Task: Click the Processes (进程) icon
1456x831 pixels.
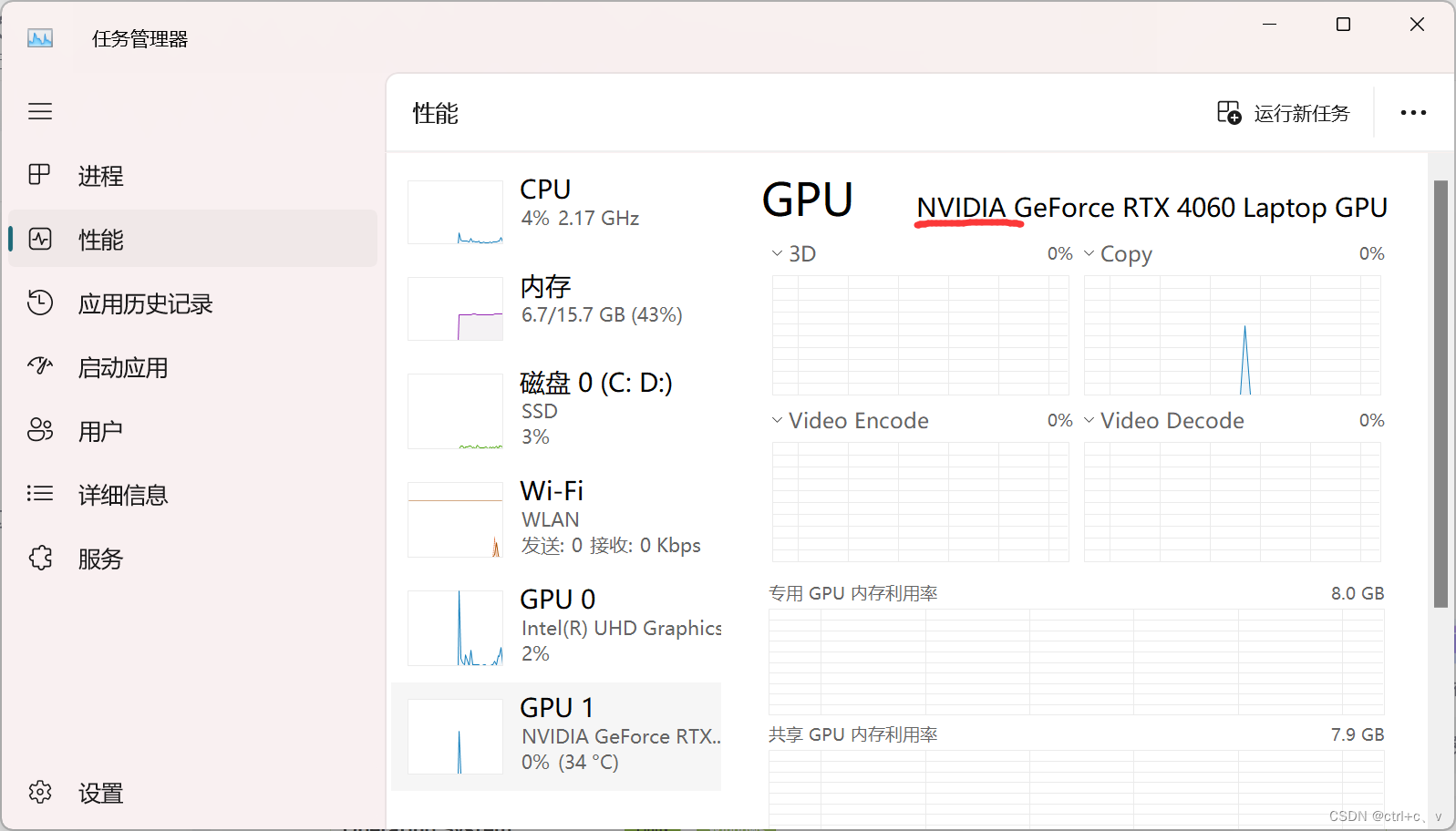Action: click(39, 175)
